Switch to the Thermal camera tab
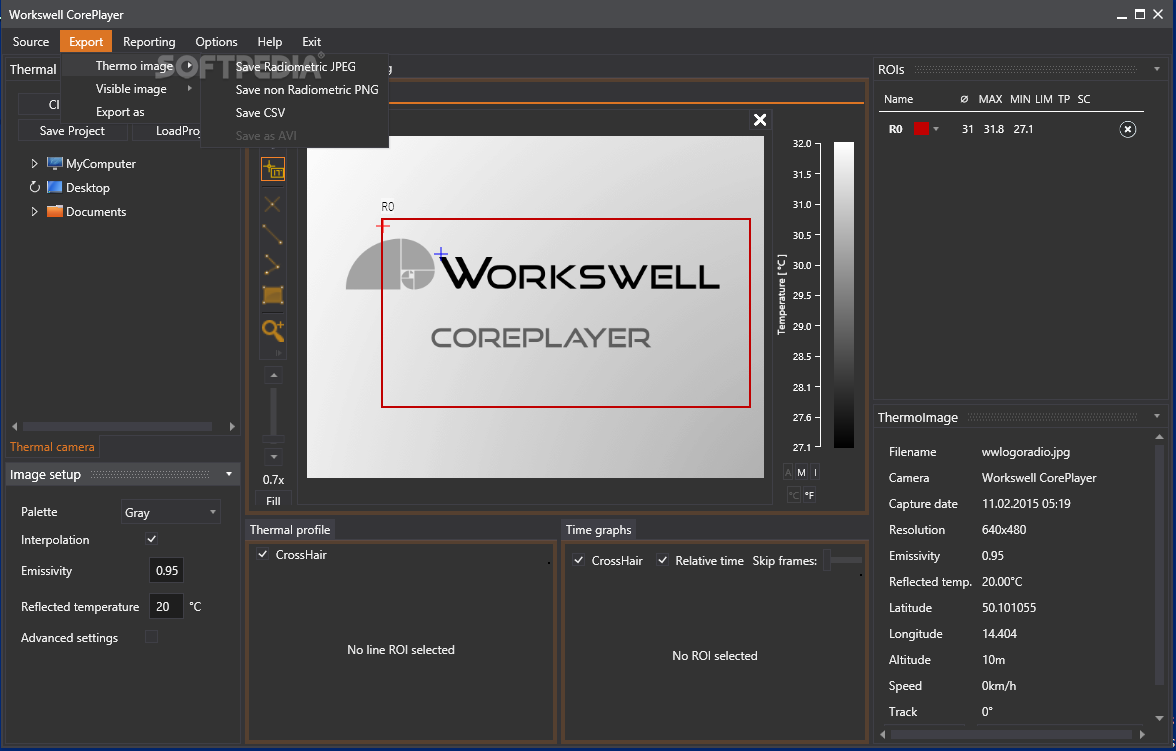The image size is (1176, 751). click(x=52, y=446)
